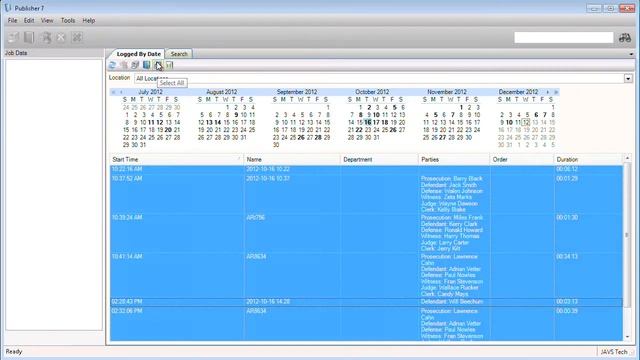Sort by the Order column header
The image size is (640, 360).
click(x=522, y=160)
